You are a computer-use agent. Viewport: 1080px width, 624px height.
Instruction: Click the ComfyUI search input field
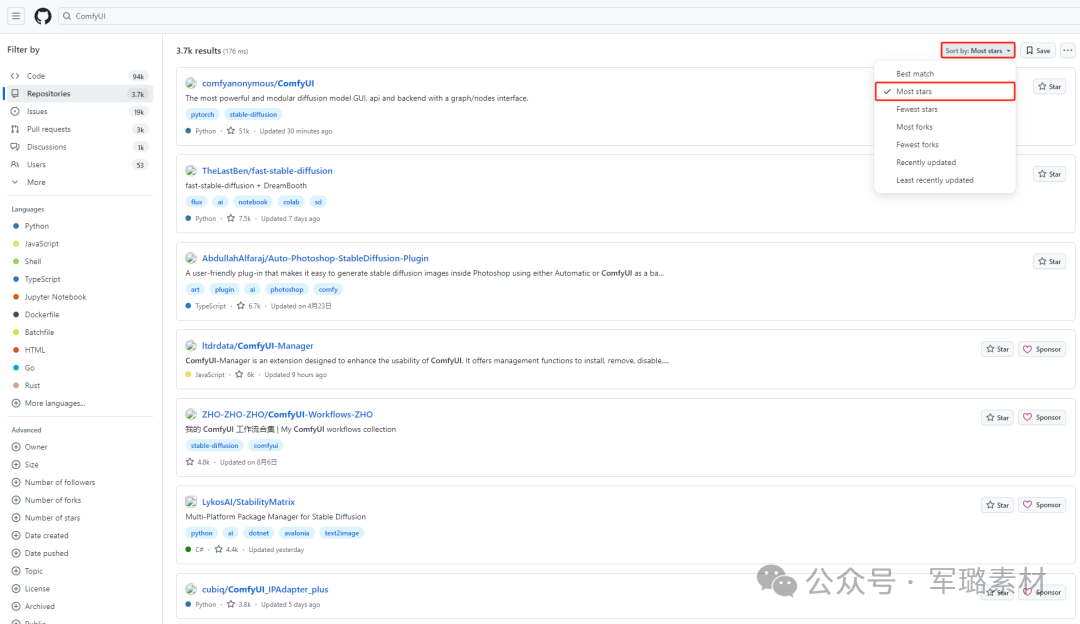pyautogui.click(x=569, y=16)
